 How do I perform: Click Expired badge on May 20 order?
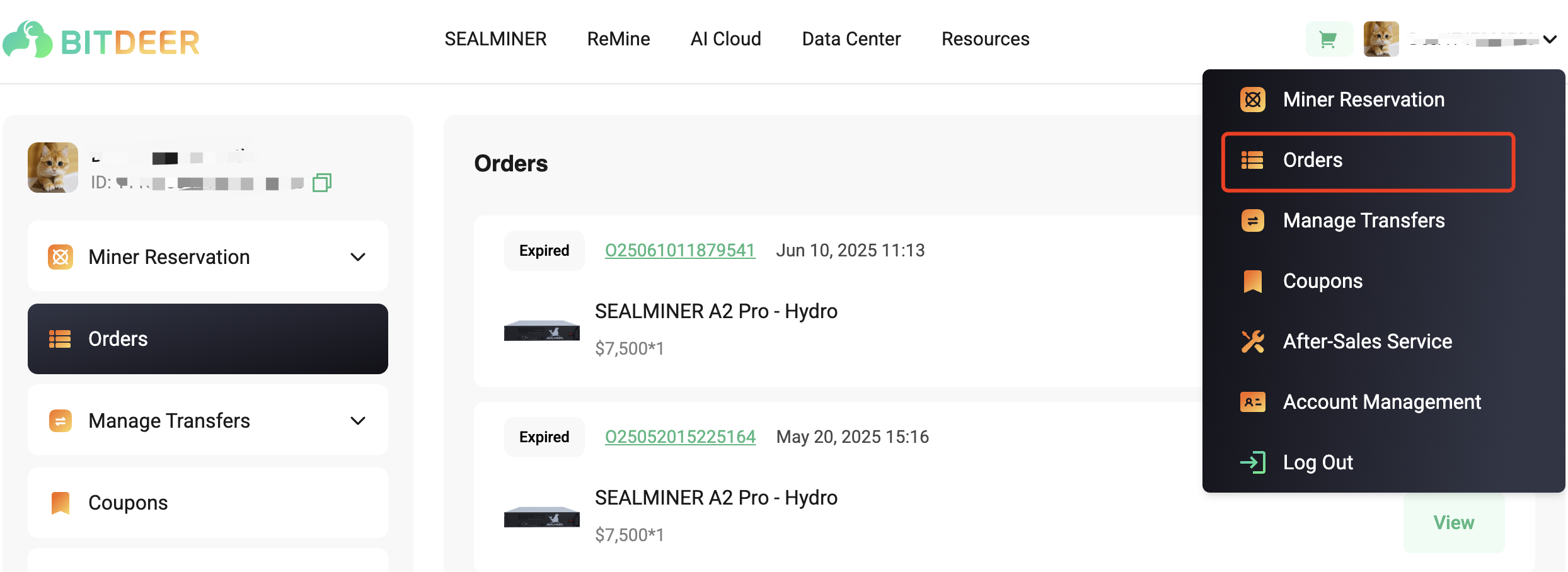tap(545, 437)
